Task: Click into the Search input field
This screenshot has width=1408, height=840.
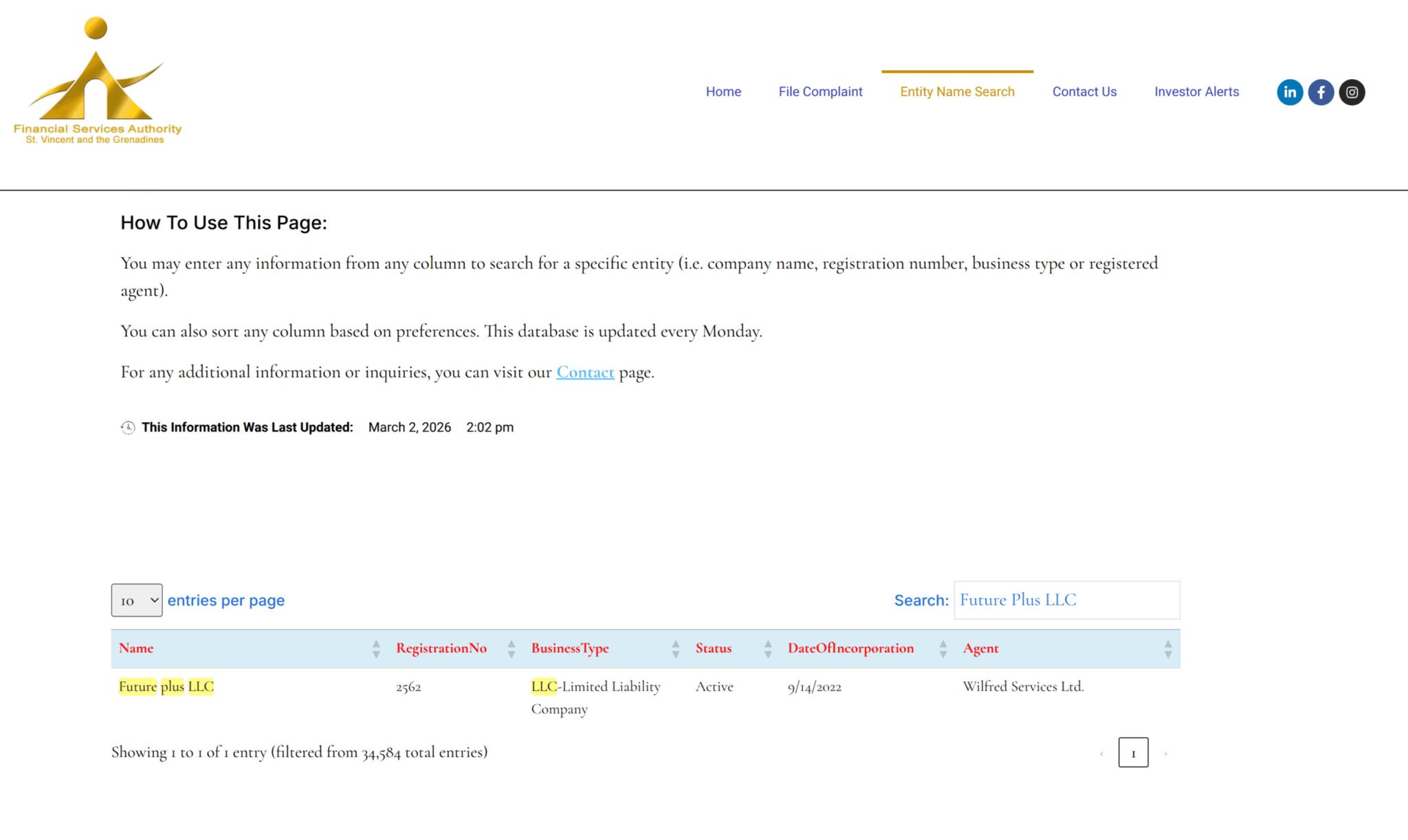Action: tap(1066, 600)
